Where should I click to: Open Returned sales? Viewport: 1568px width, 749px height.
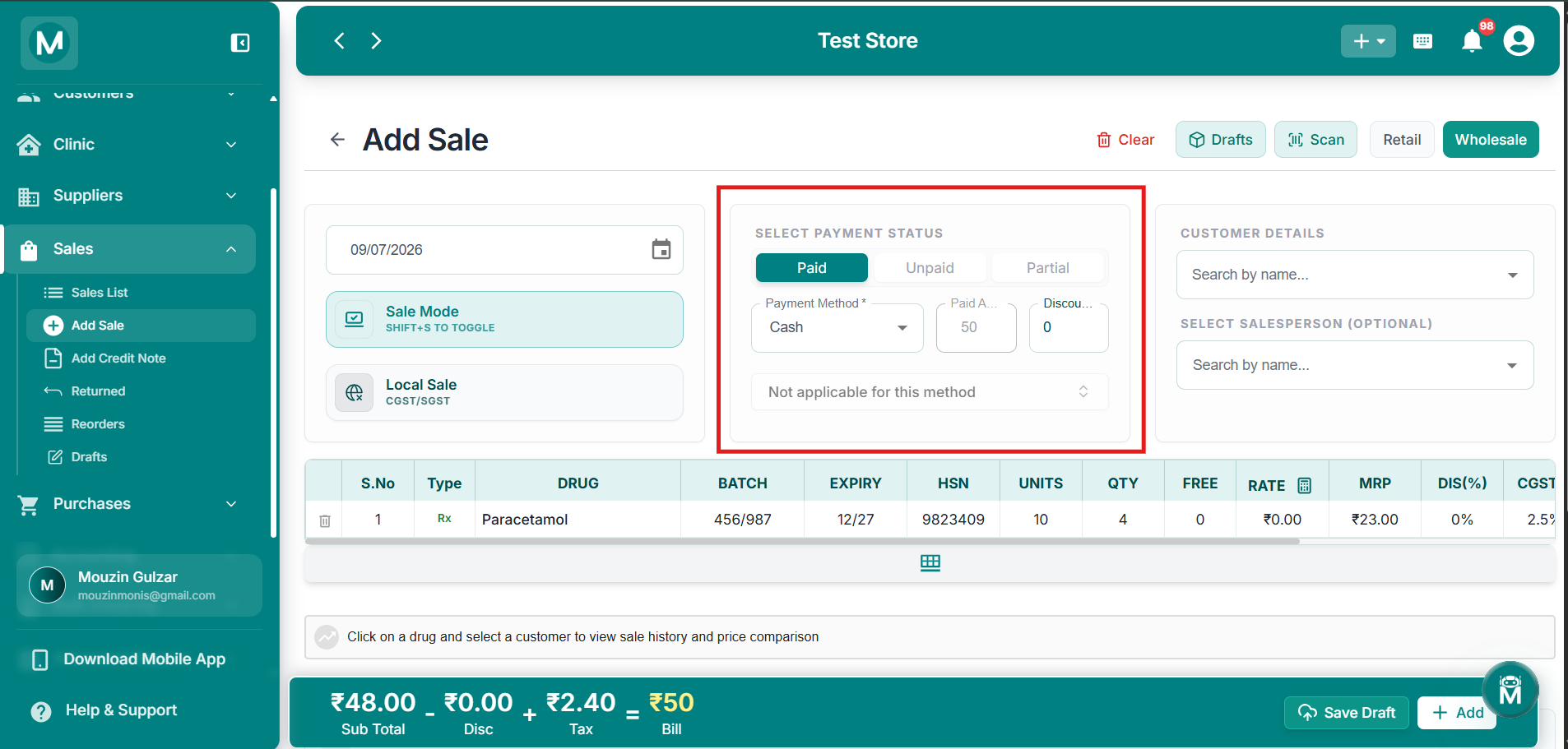(x=140, y=391)
